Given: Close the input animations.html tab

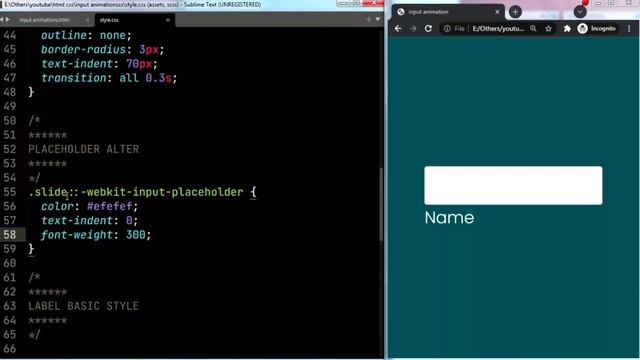Looking at the screenshot, I should pos(87,20).
